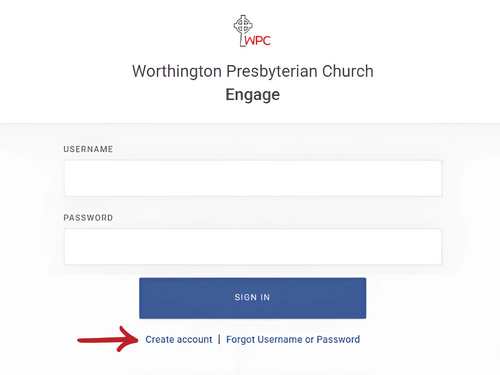Click the PASSWORD field label
The height and width of the screenshot is (375, 500).
pos(88,218)
